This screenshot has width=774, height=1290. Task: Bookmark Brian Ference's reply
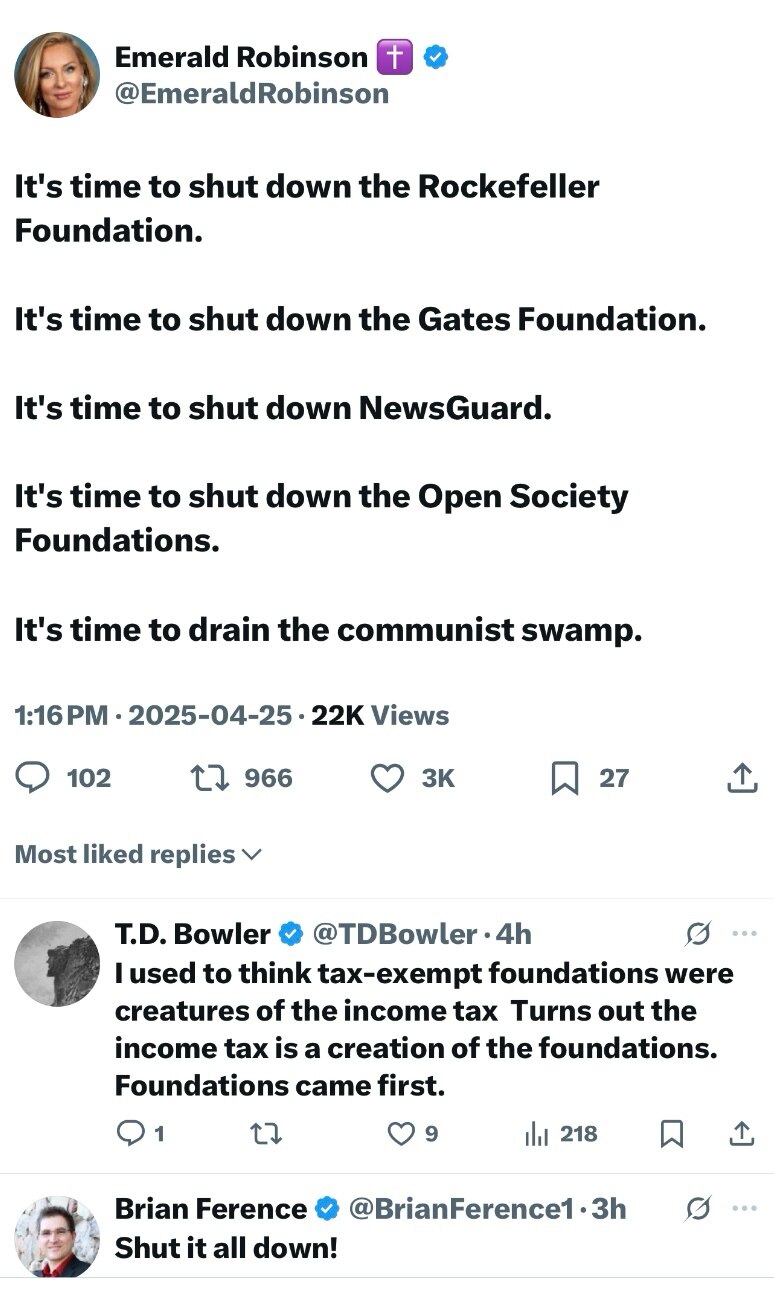[671, 1285]
